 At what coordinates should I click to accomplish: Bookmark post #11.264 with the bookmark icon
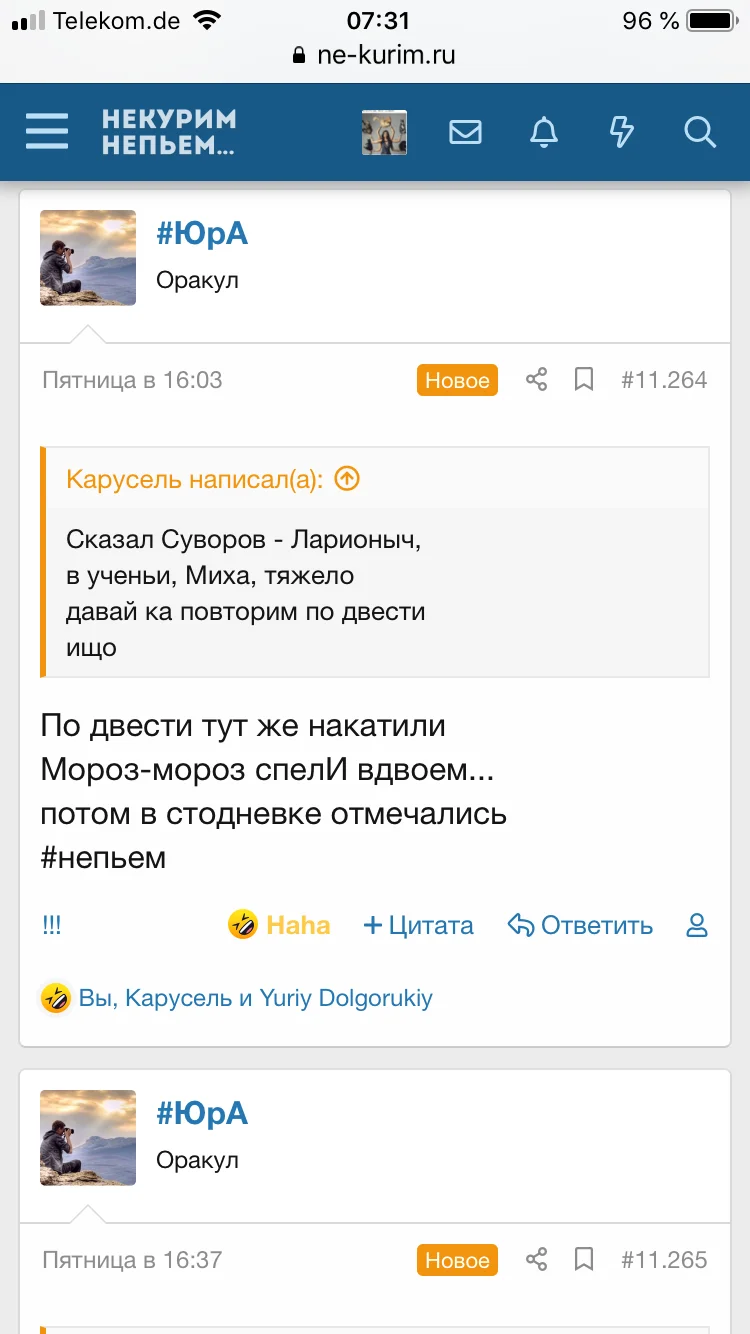tap(584, 379)
